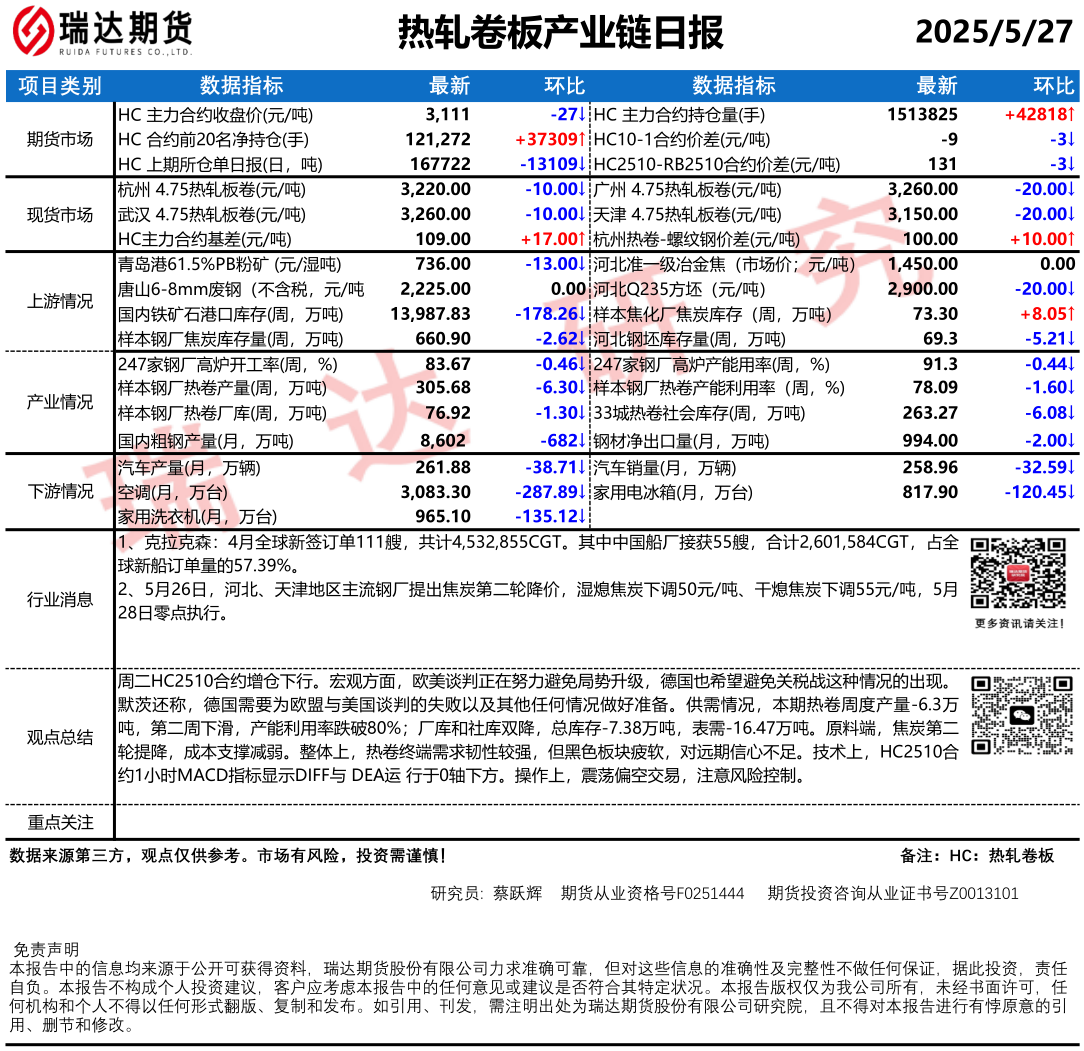
Task: Click the report date 2025/5/27
Action: [x=993, y=33]
